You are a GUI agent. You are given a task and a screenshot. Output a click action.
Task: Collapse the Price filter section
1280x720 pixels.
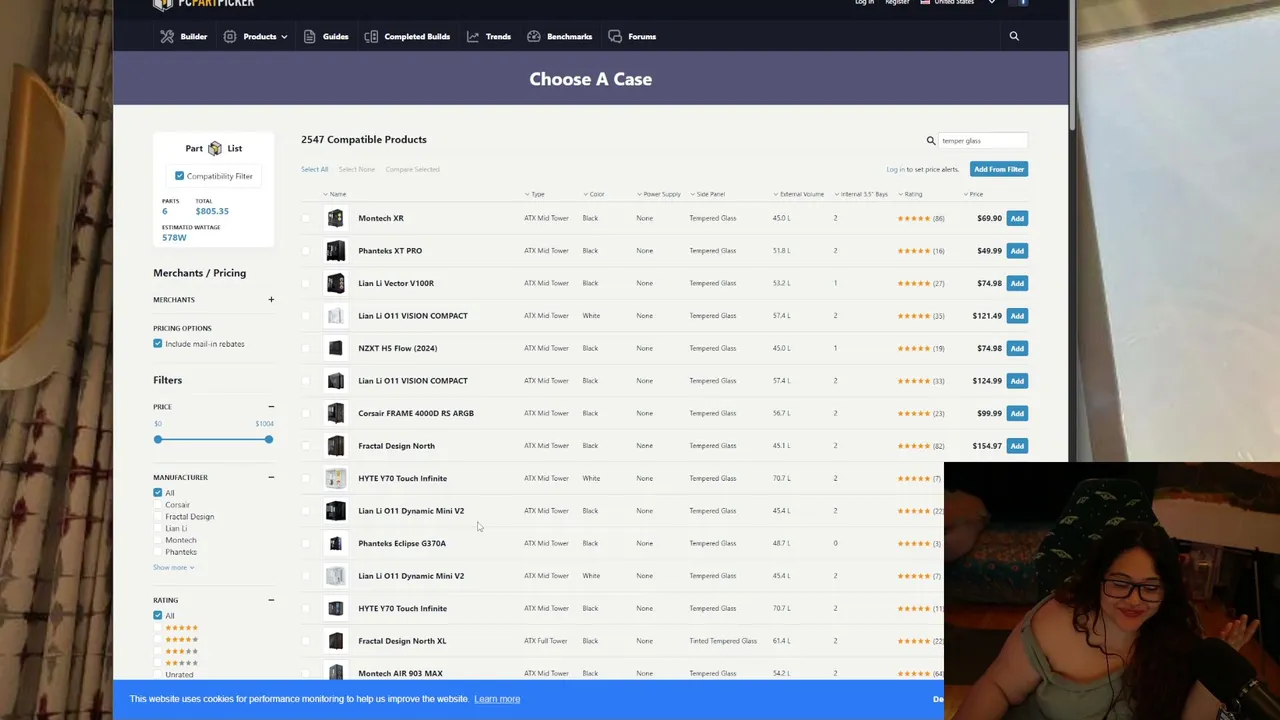click(270, 407)
